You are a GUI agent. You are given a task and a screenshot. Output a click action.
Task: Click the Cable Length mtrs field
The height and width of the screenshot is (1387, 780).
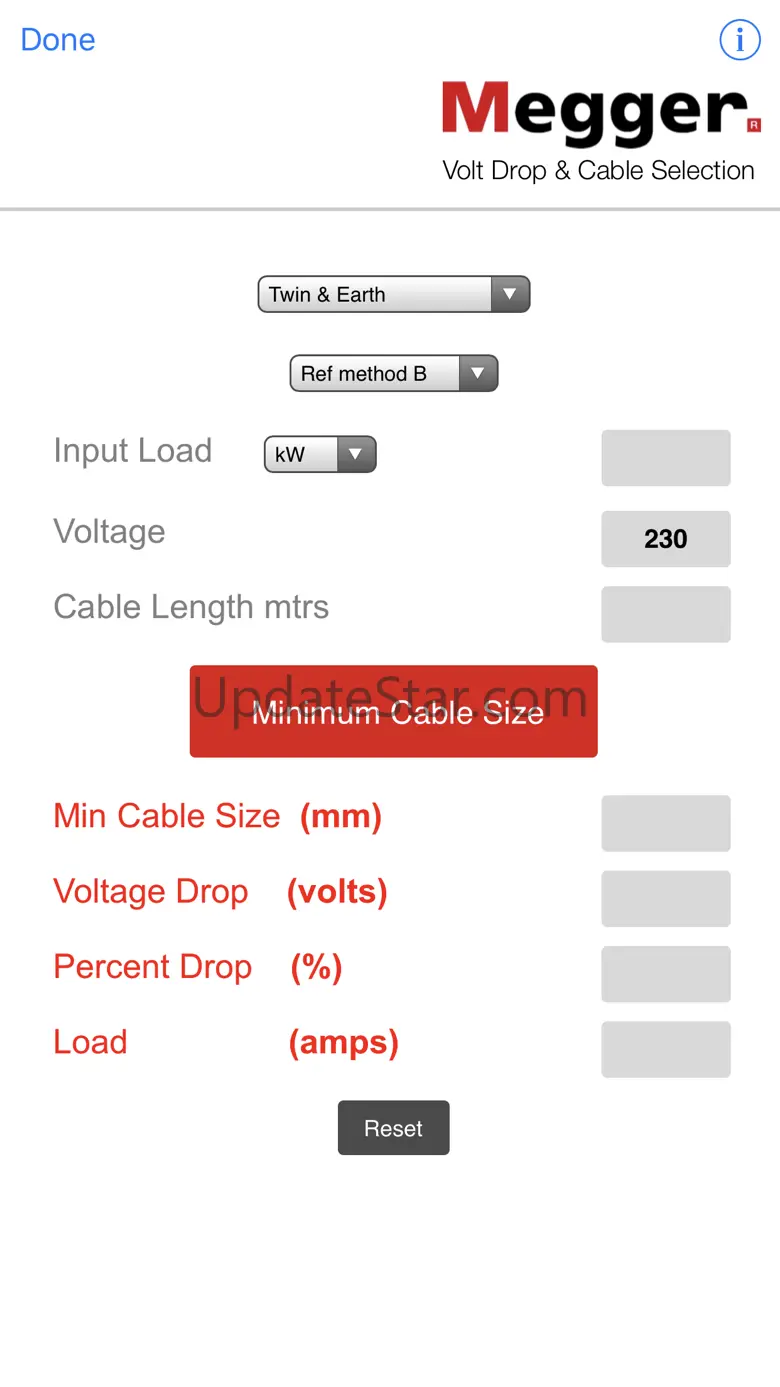click(665, 614)
